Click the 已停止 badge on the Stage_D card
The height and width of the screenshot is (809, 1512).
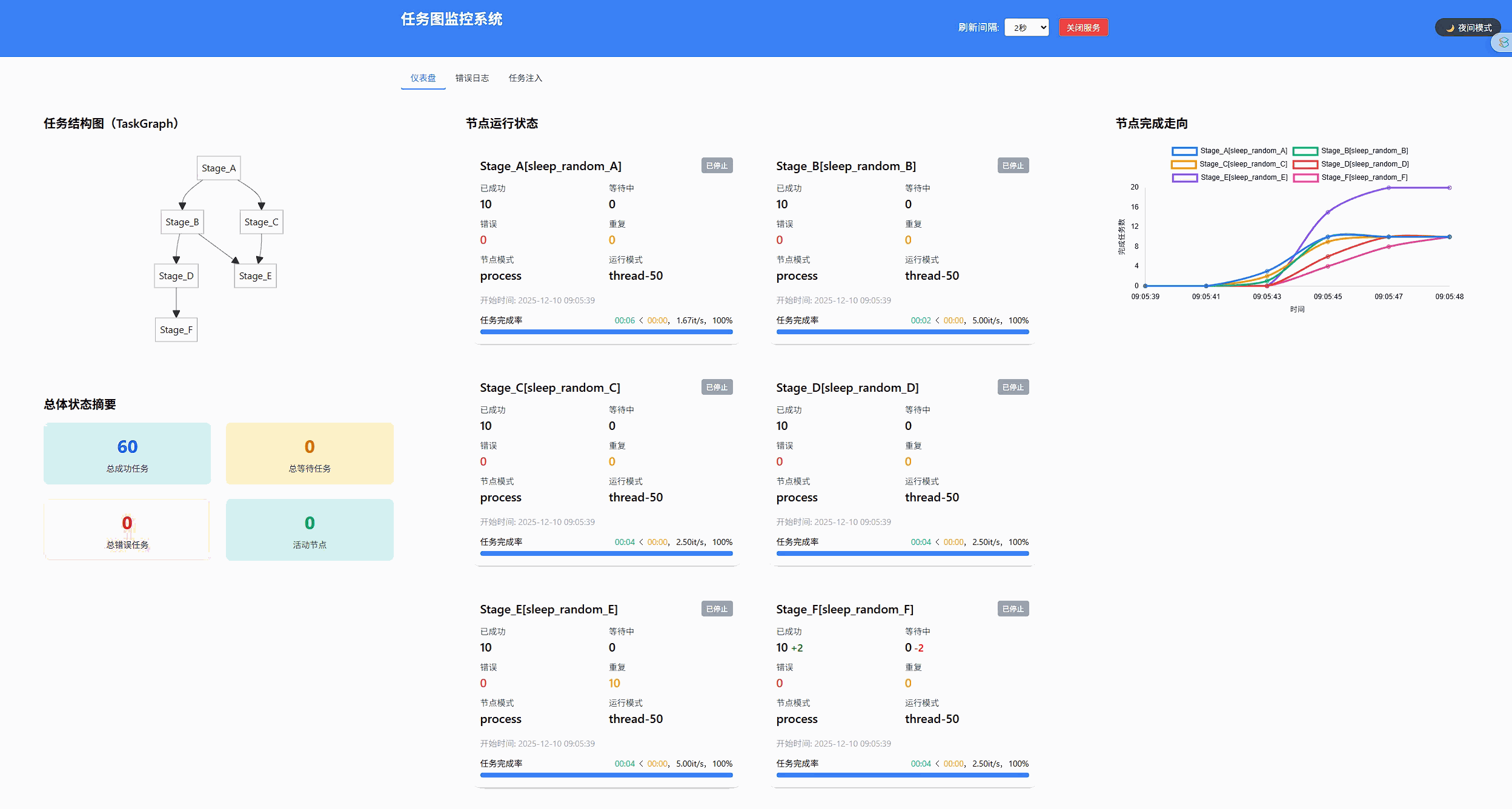coord(1013,387)
